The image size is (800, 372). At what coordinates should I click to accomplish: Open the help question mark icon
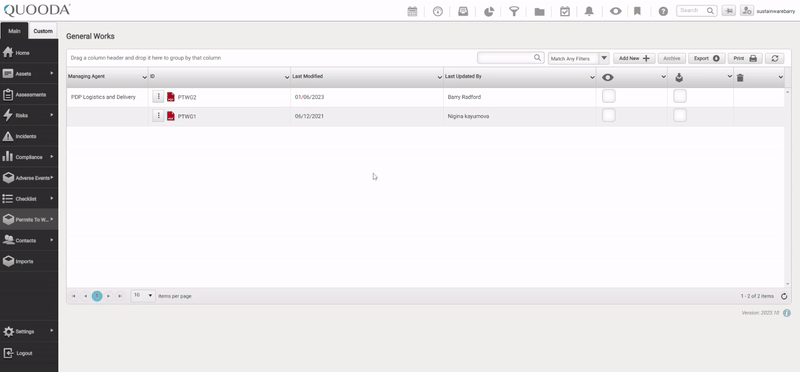pyautogui.click(x=663, y=11)
